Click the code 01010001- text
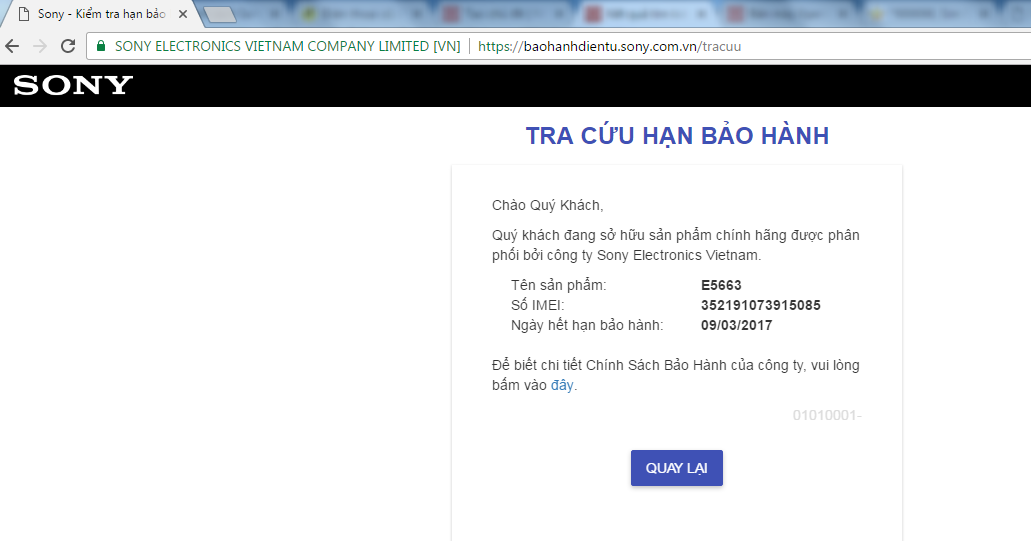 [x=827, y=415]
